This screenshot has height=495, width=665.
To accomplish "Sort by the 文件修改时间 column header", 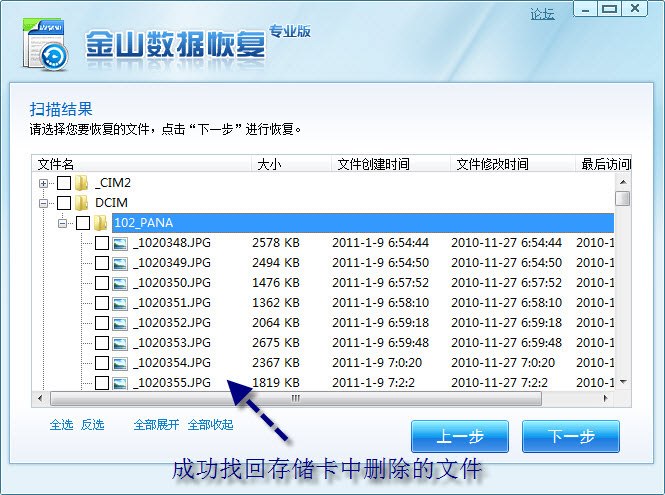I will click(x=512, y=164).
